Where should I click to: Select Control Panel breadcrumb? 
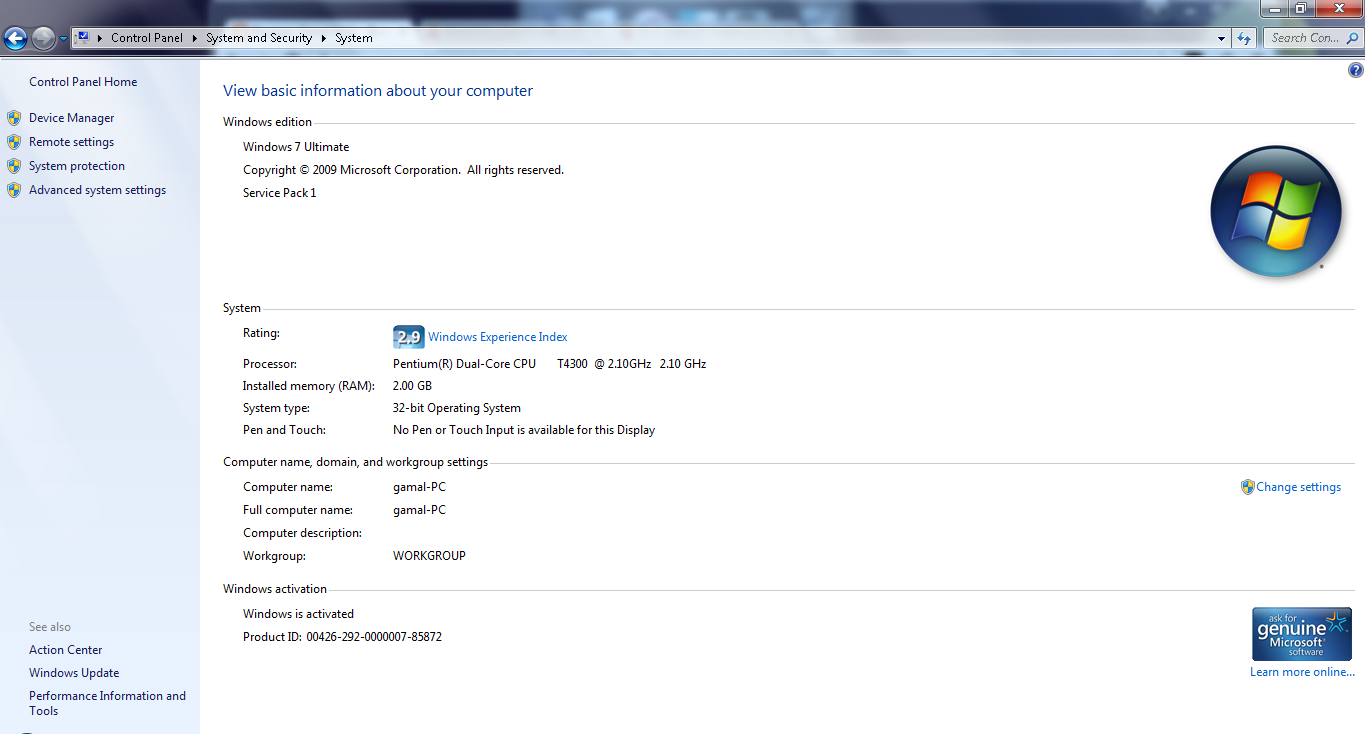[x=147, y=38]
